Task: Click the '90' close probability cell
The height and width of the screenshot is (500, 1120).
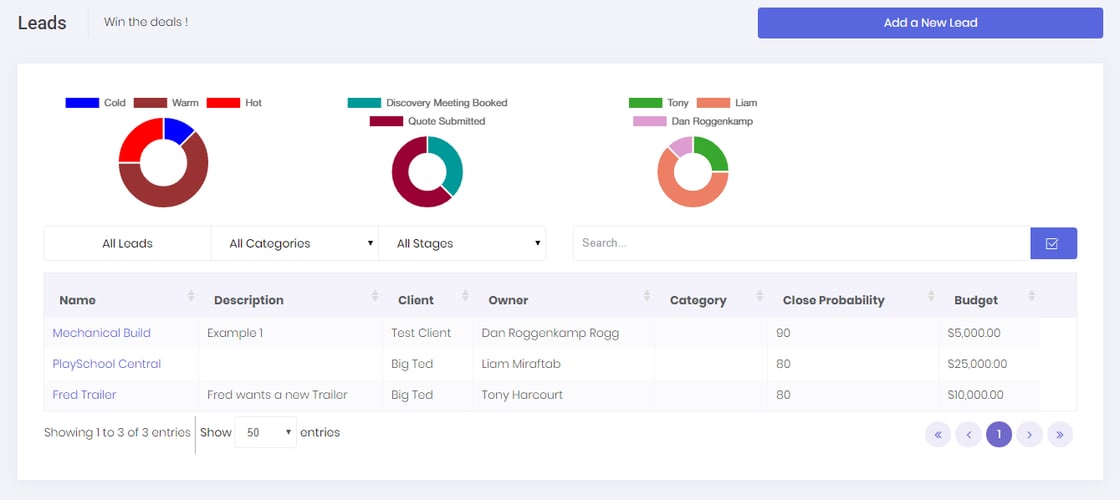Action: pos(783,333)
